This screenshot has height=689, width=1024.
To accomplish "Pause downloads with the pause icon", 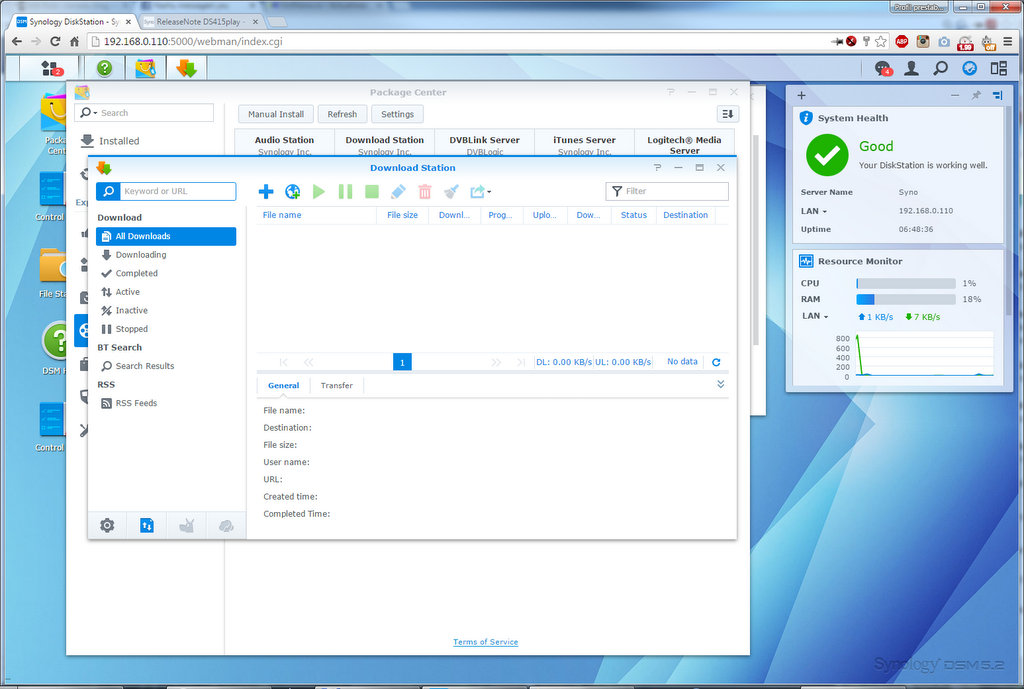I will (345, 191).
